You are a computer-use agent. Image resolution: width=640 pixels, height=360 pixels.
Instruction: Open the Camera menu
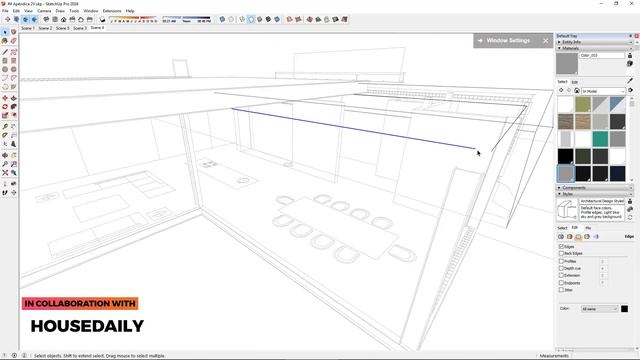click(x=44, y=11)
